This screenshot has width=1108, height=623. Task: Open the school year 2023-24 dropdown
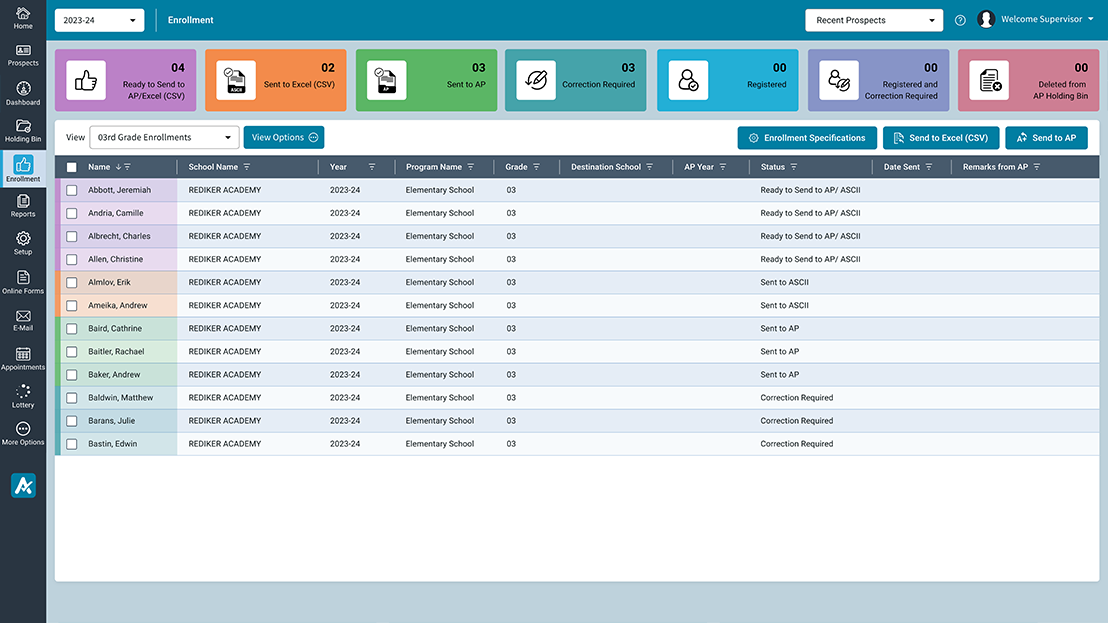[x=99, y=19]
